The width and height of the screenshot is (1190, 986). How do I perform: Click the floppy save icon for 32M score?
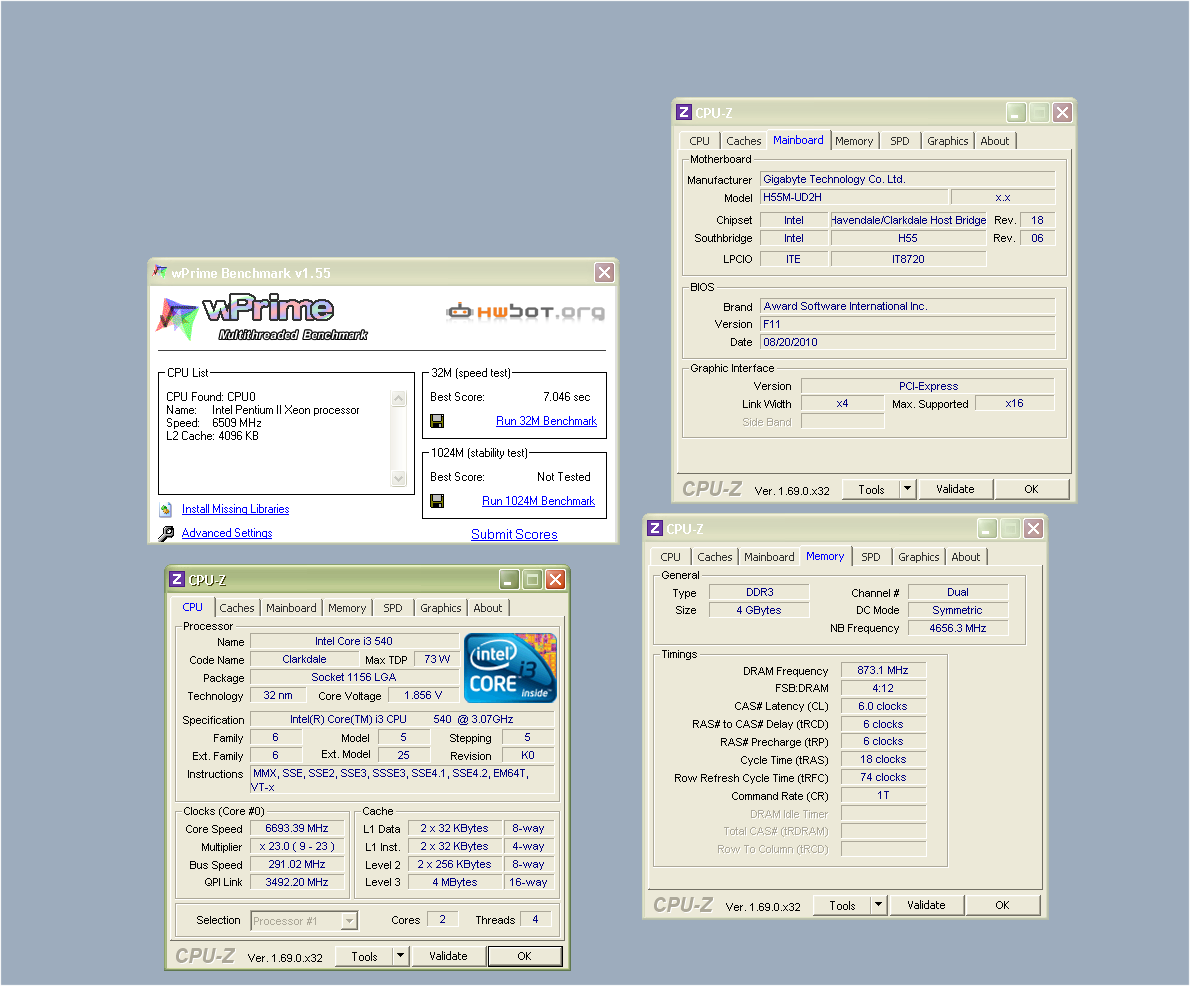437,421
